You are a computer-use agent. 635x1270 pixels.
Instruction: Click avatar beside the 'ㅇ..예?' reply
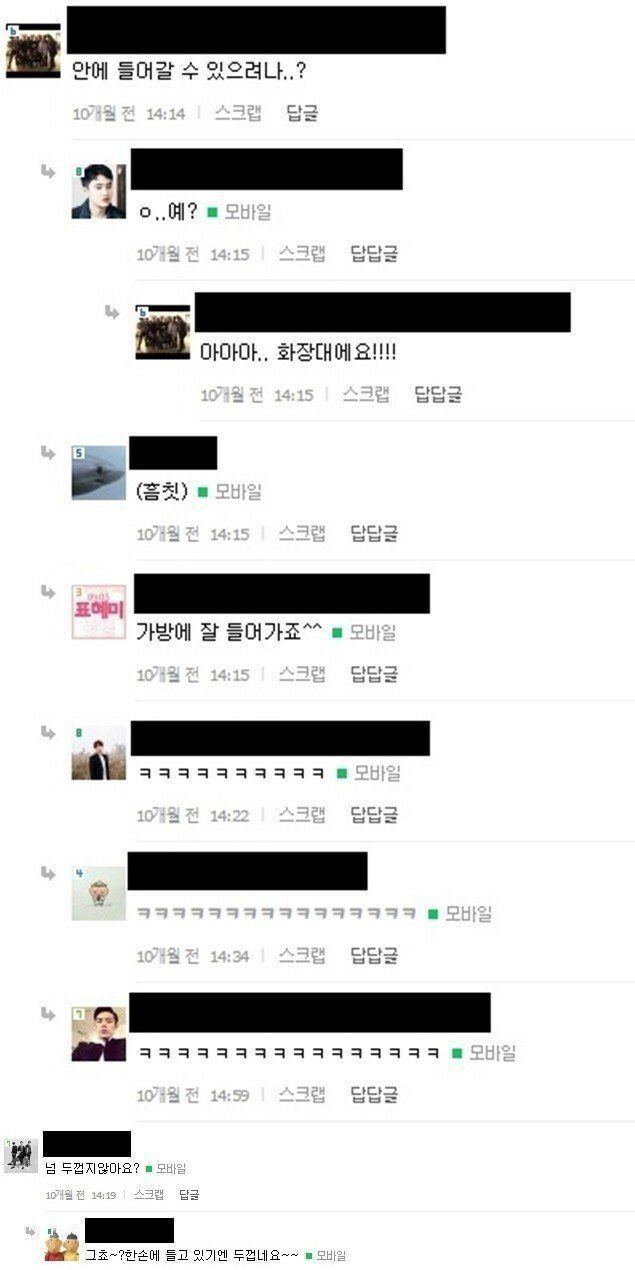99,191
